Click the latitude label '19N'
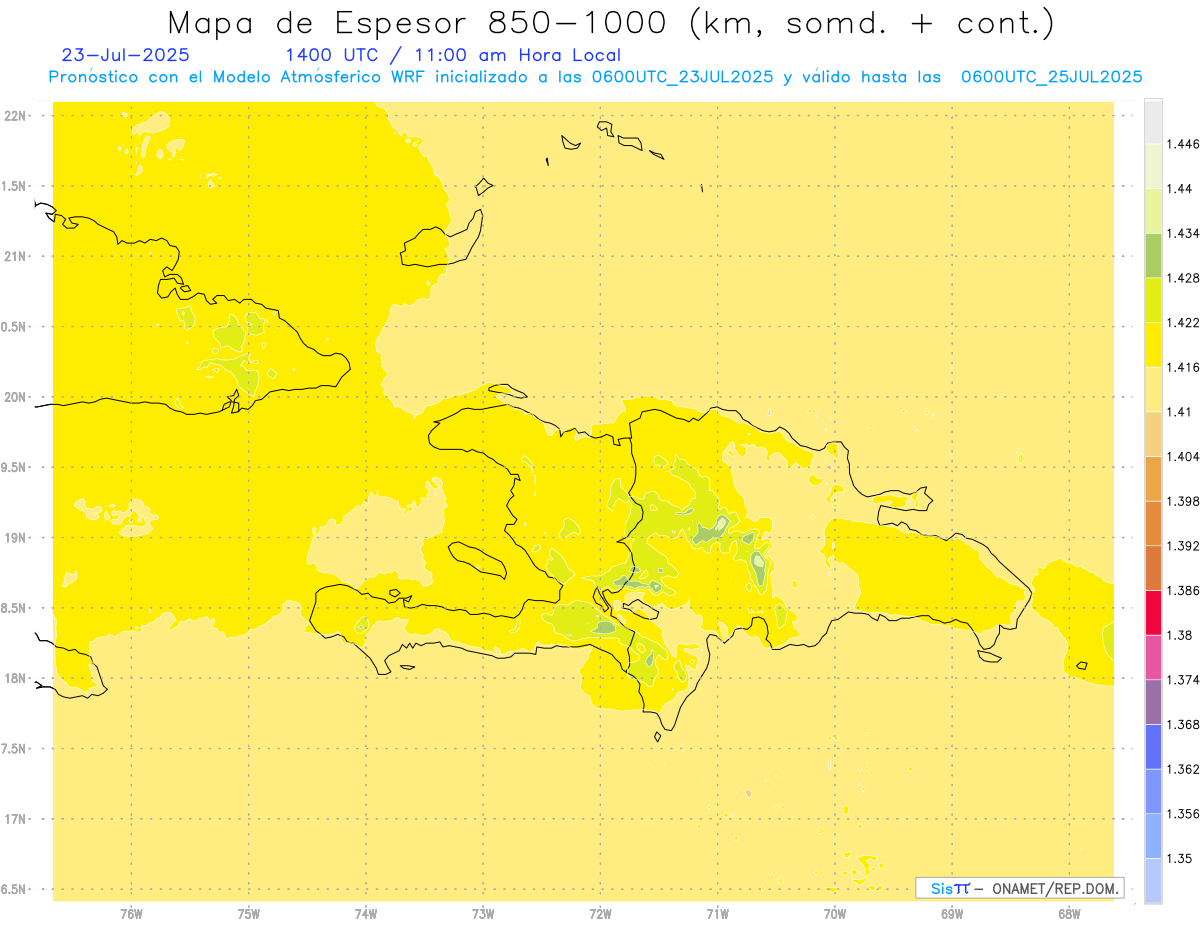This screenshot has height=927, width=1200. click(x=15, y=538)
